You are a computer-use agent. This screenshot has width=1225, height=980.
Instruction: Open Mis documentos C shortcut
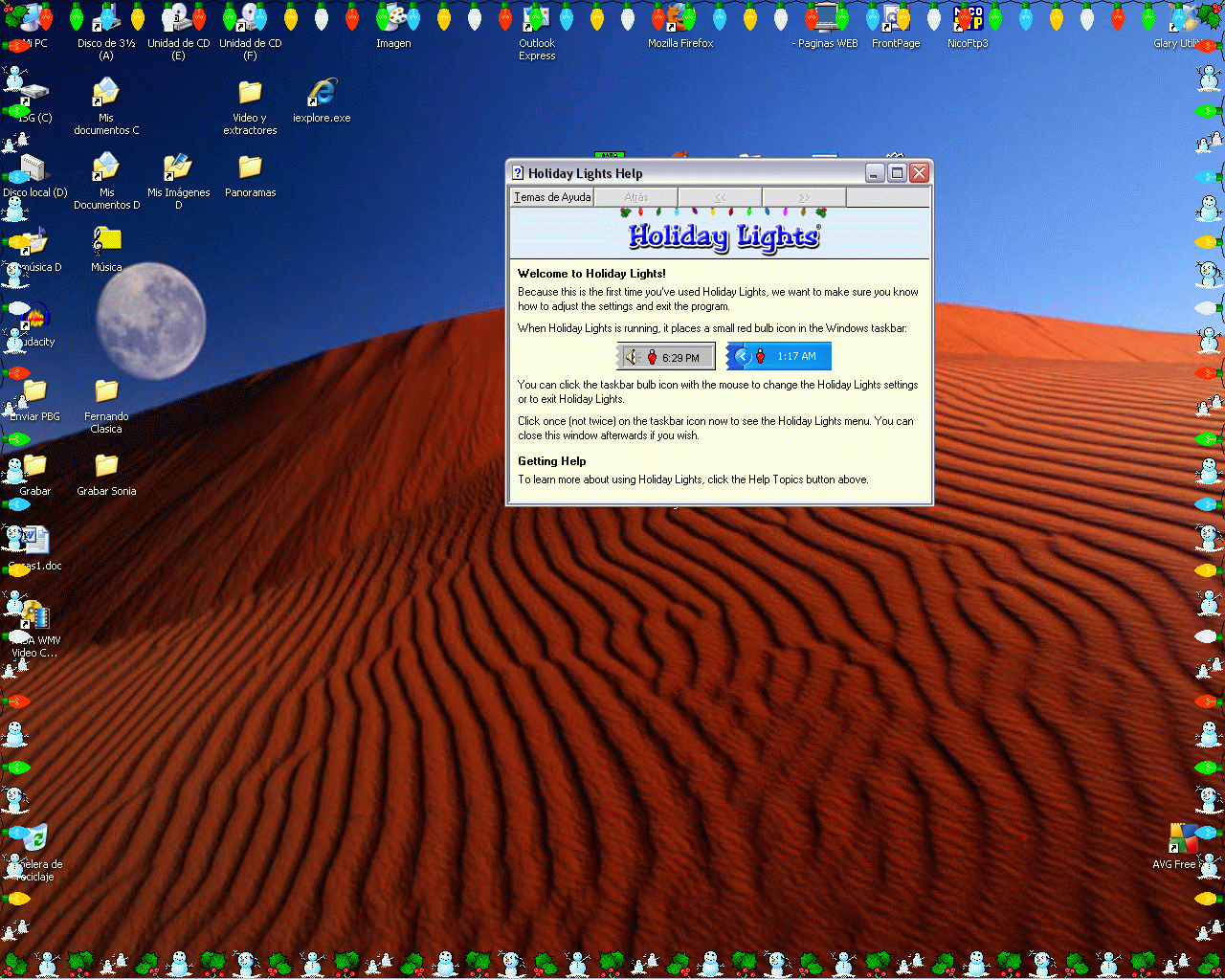pyautogui.click(x=106, y=92)
